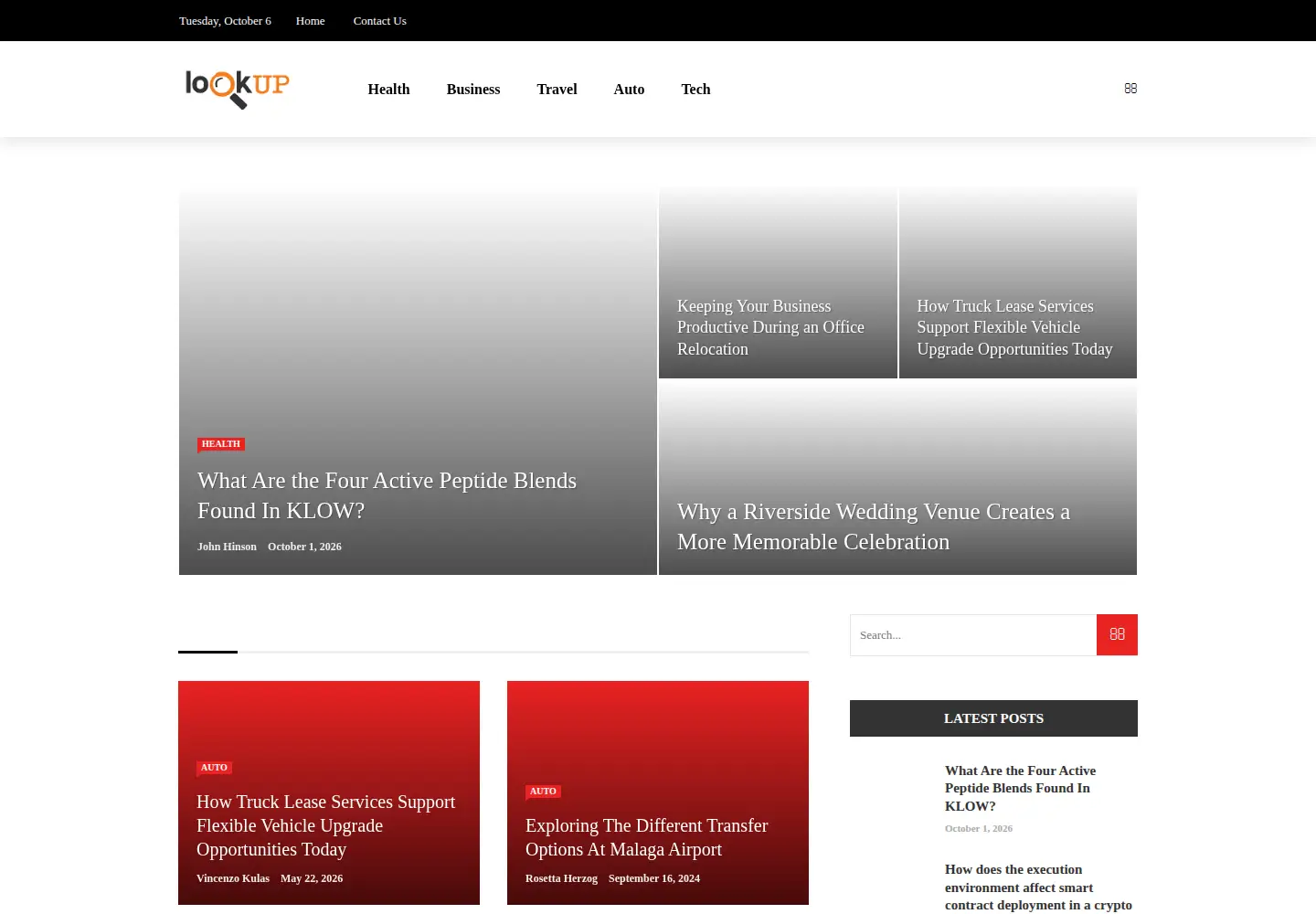
Task: Focus the Search... input field
Action: [973, 634]
